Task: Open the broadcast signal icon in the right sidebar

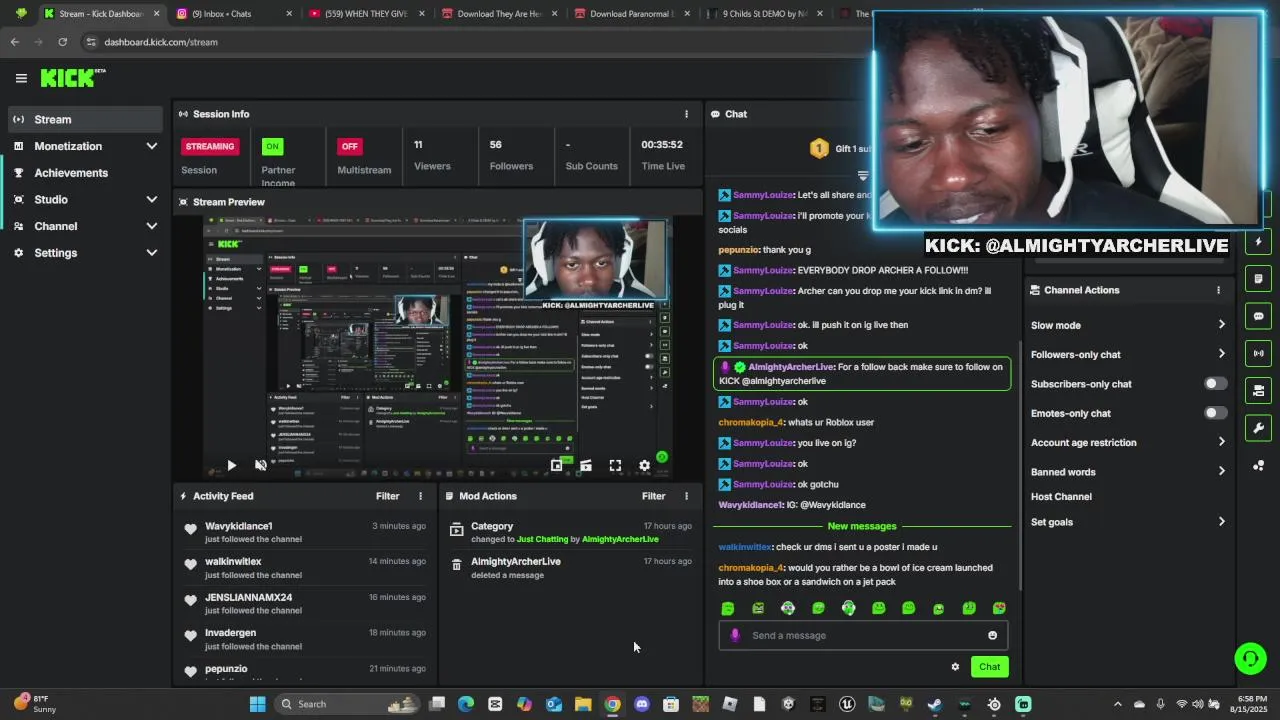Action: tap(1258, 353)
